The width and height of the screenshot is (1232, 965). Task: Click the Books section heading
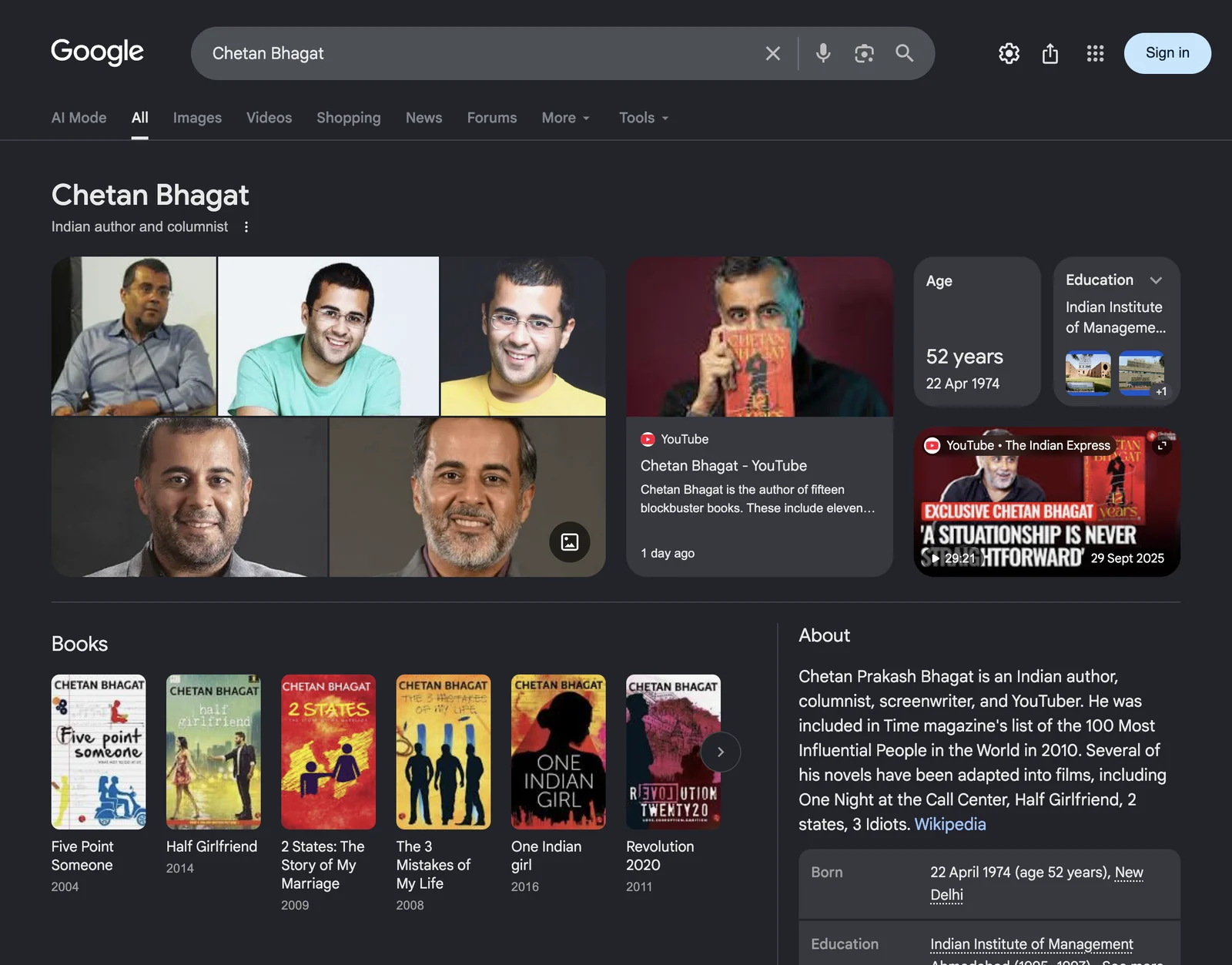(79, 644)
